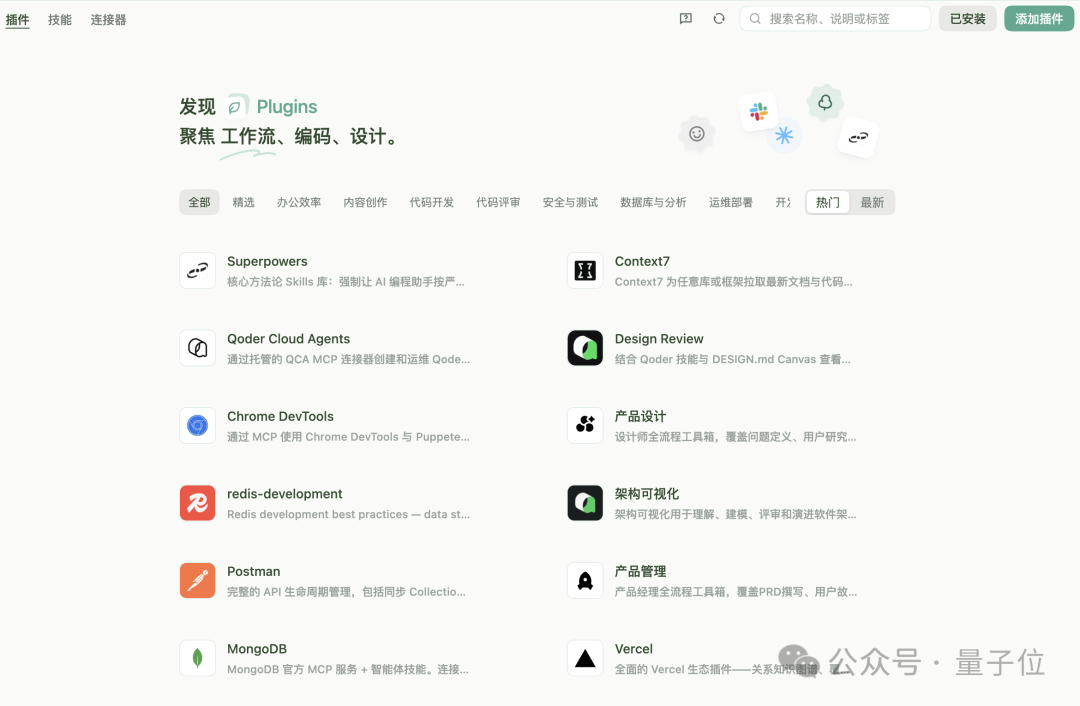The height and width of the screenshot is (706, 1080).
Task: Open the 架构可视化 plugin icon
Action: 585,503
